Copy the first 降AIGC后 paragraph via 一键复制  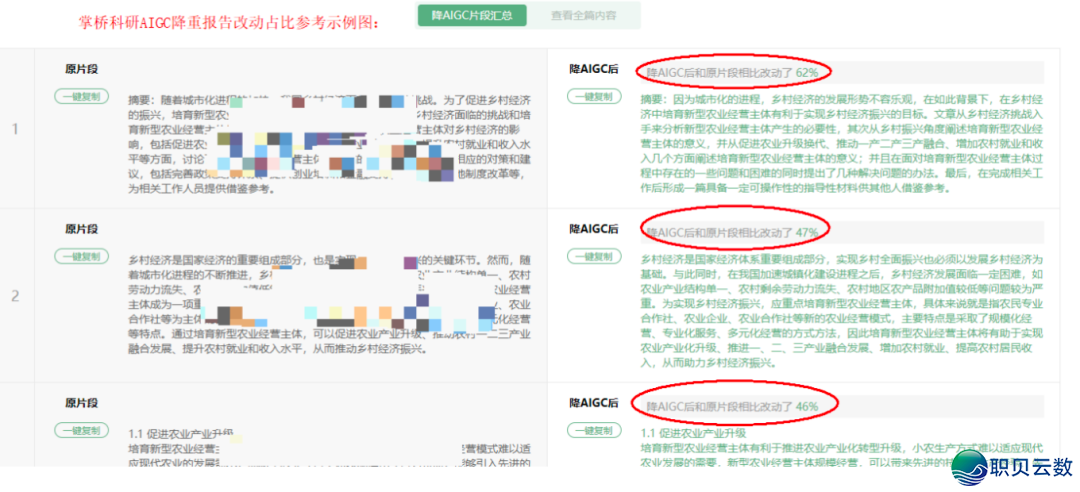[591, 97]
